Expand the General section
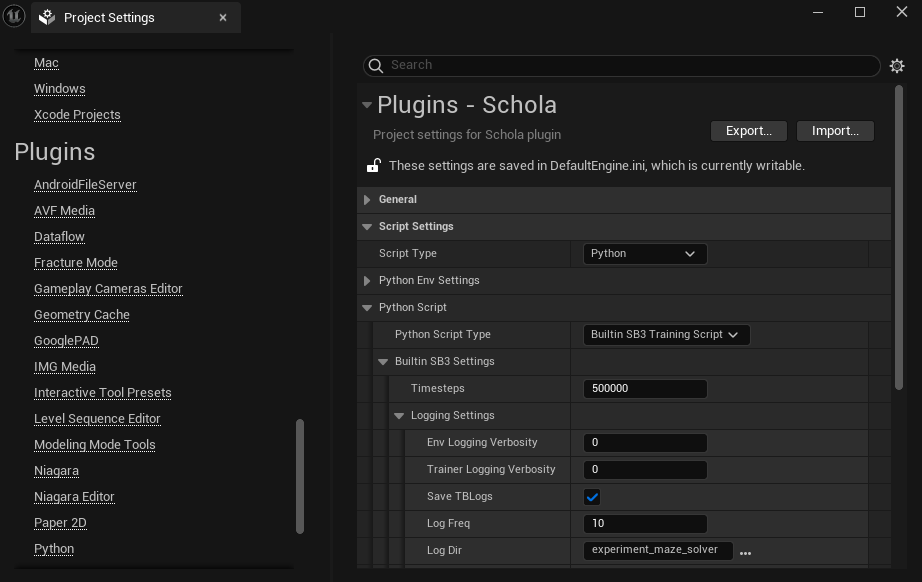The height and width of the screenshot is (582, 922). pos(367,200)
